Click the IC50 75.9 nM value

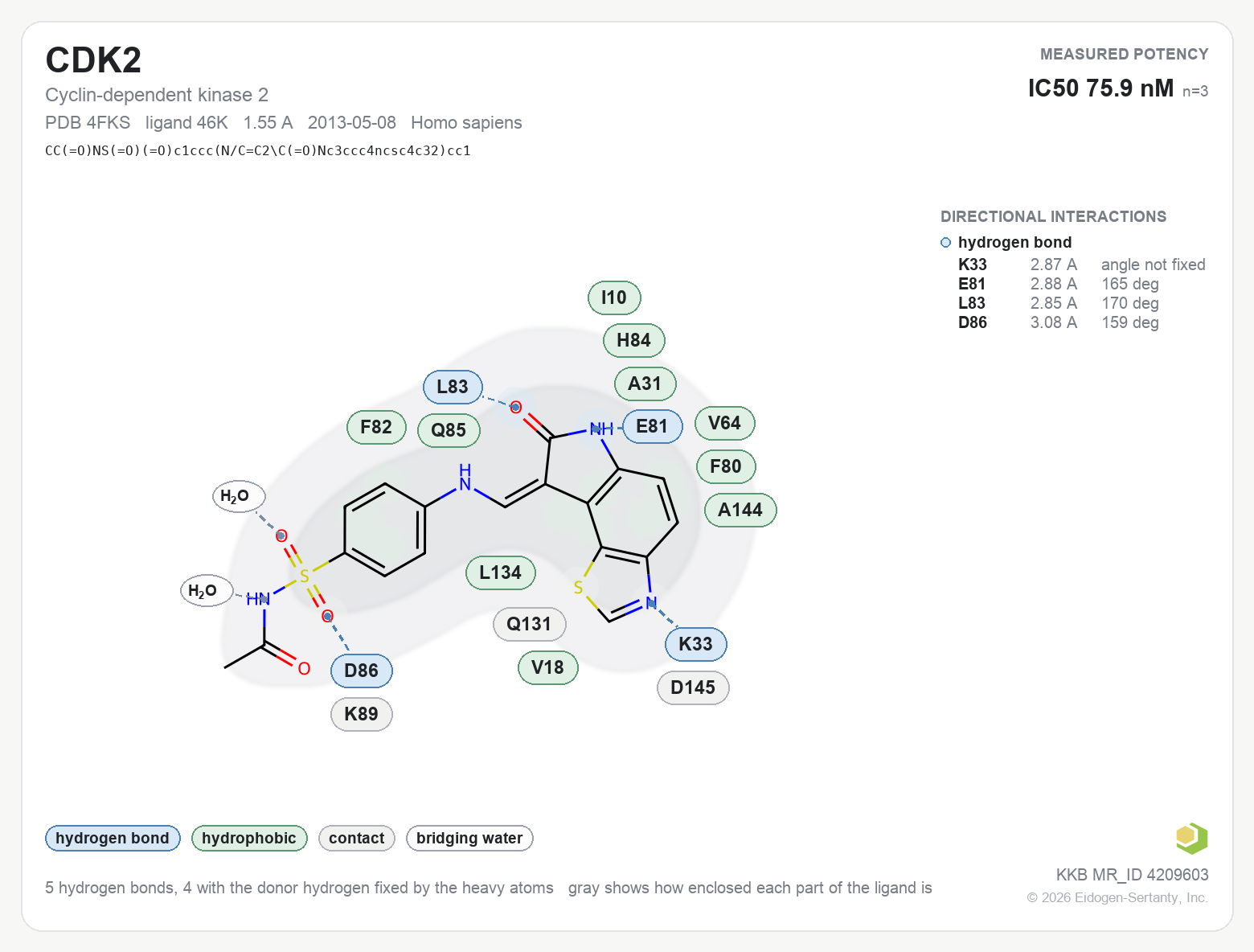[1100, 88]
